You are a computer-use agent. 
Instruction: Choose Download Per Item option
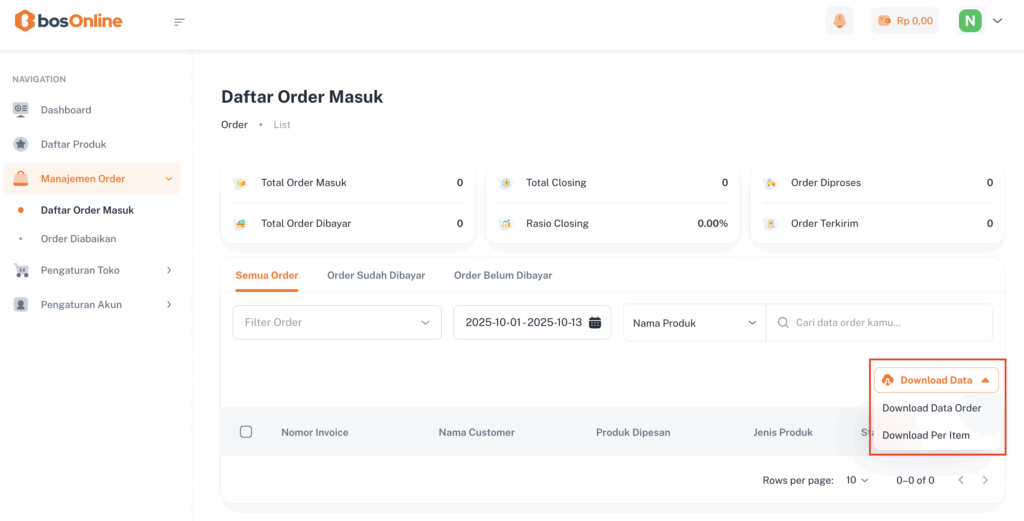coord(926,435)
